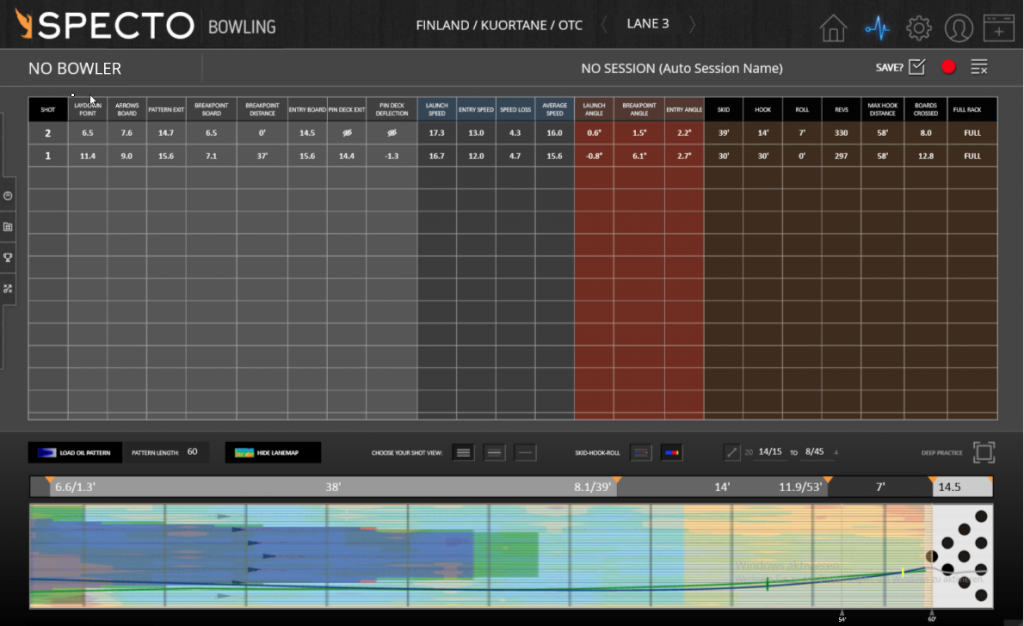Click the Hide Lanemap button
Image resolution: width=1024 pixels, height=626 pixels.
pyautogui.click(x=273, y=453)
